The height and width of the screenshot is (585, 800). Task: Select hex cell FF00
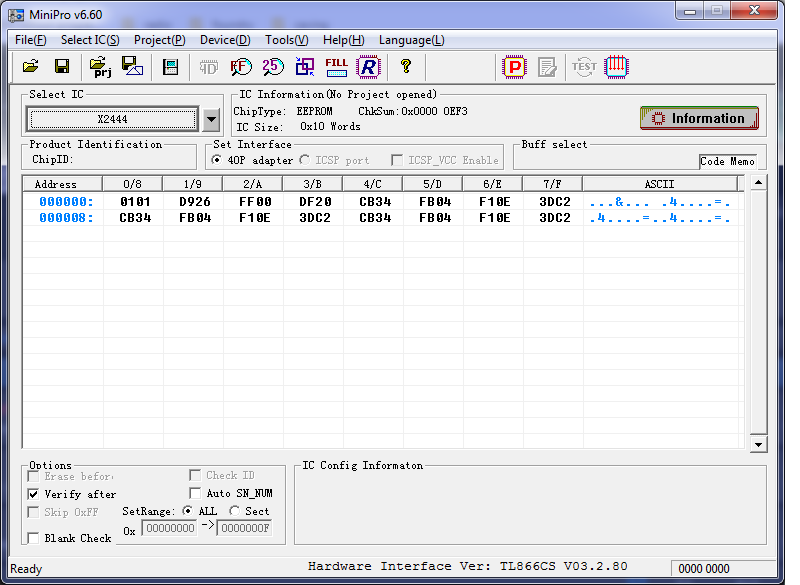coord(255,202)
